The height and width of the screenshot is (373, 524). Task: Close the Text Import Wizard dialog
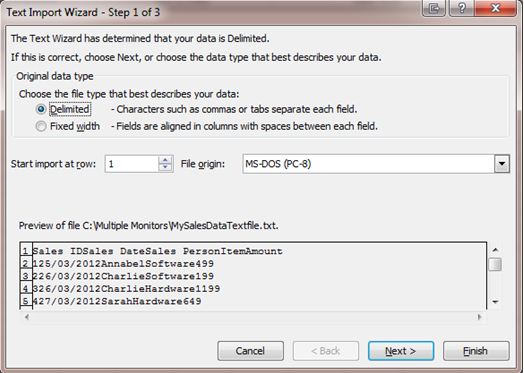click(x=496, y=8)
